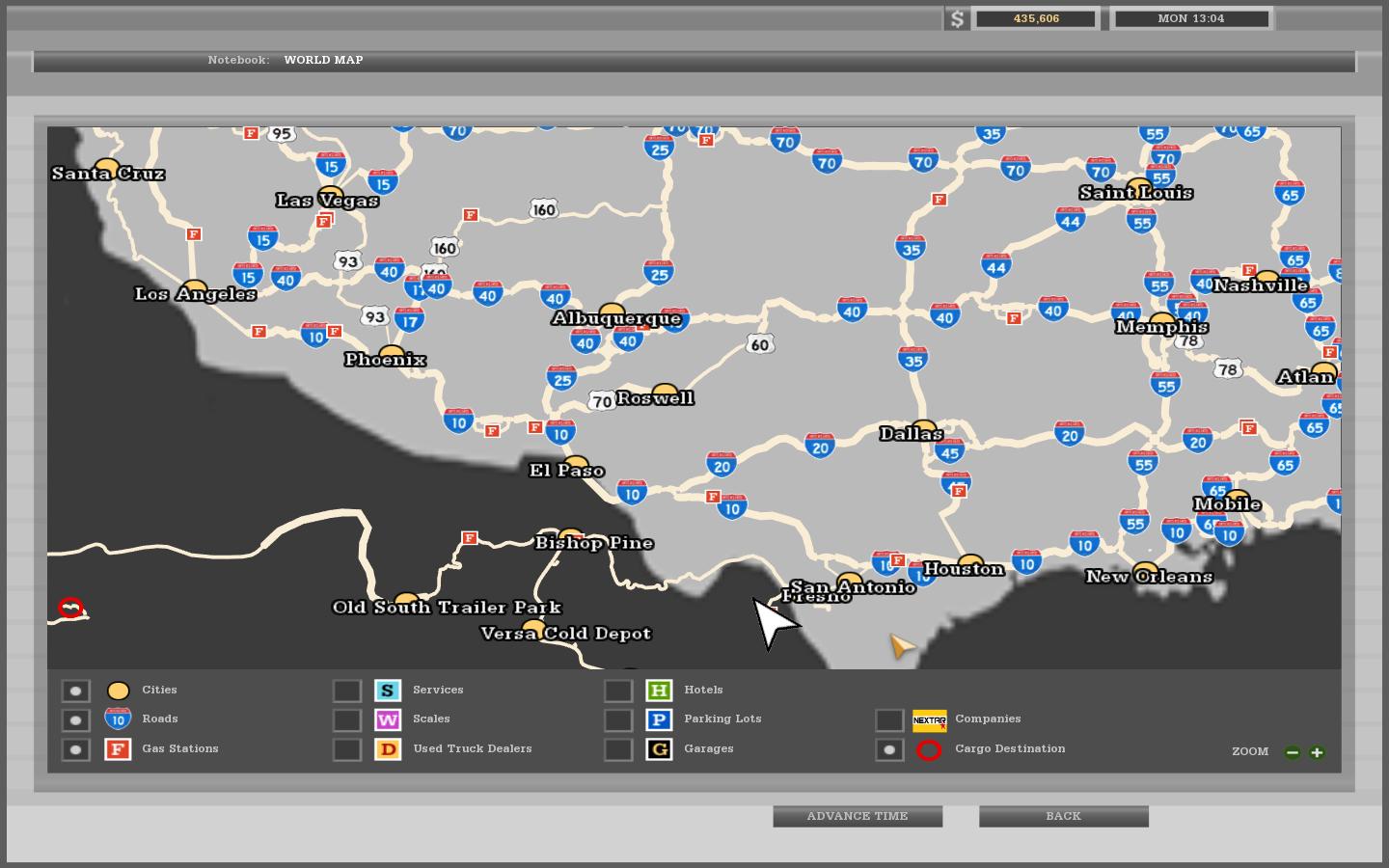Enable the Companies filter checkbox
The width and height of the screenshot is (1389, 868).
tap(888, 720)
